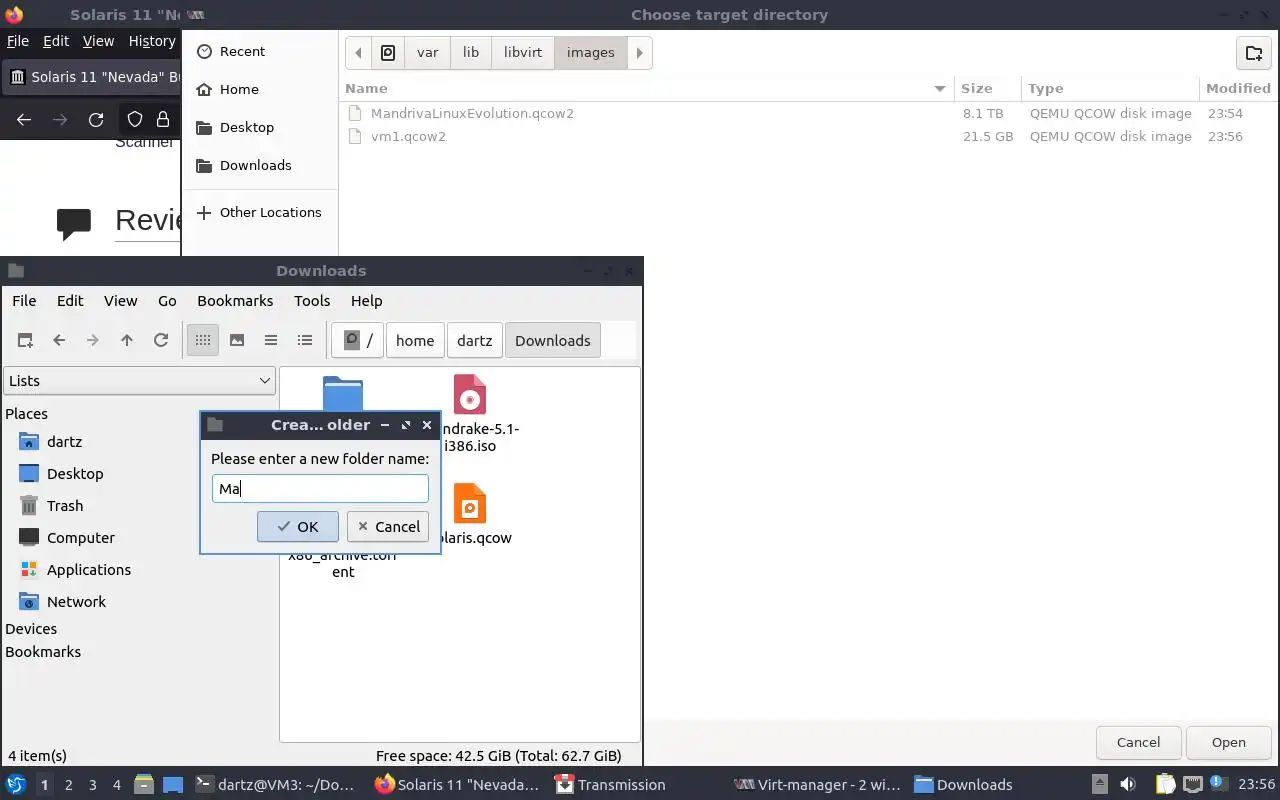This screenshot has width=1280, height=800.
Task: Sort directory chooser by Type column
Action: [x=1109, y=88]
